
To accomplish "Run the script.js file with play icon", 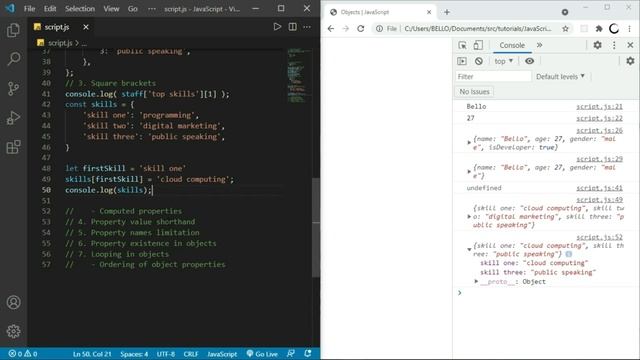I will [277, 27].
